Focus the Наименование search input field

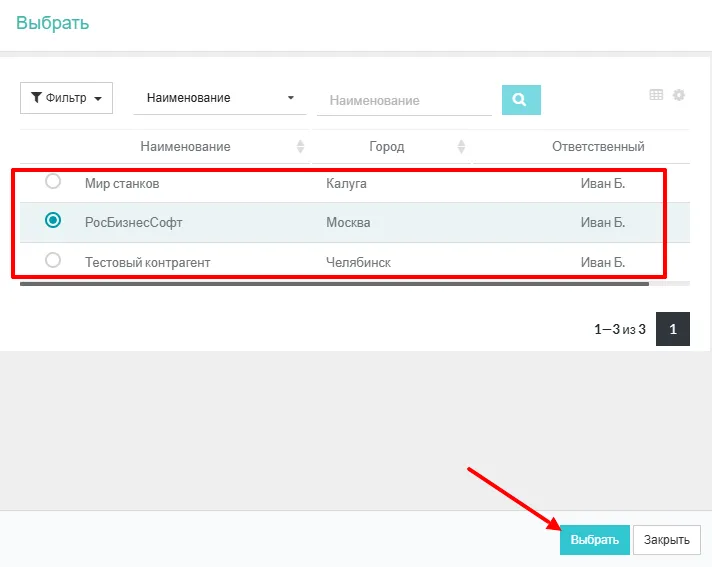pos(404,101)
